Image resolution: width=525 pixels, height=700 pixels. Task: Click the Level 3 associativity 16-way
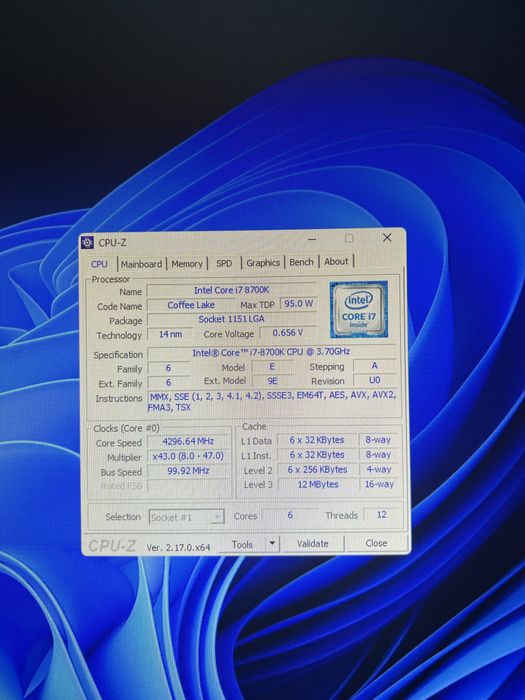click(379, 484)
